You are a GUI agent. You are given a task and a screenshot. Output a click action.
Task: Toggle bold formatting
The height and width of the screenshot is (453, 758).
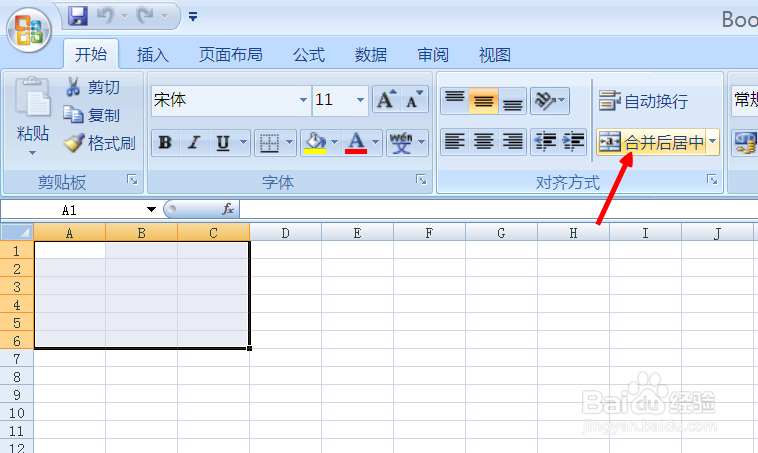point(165,143)
